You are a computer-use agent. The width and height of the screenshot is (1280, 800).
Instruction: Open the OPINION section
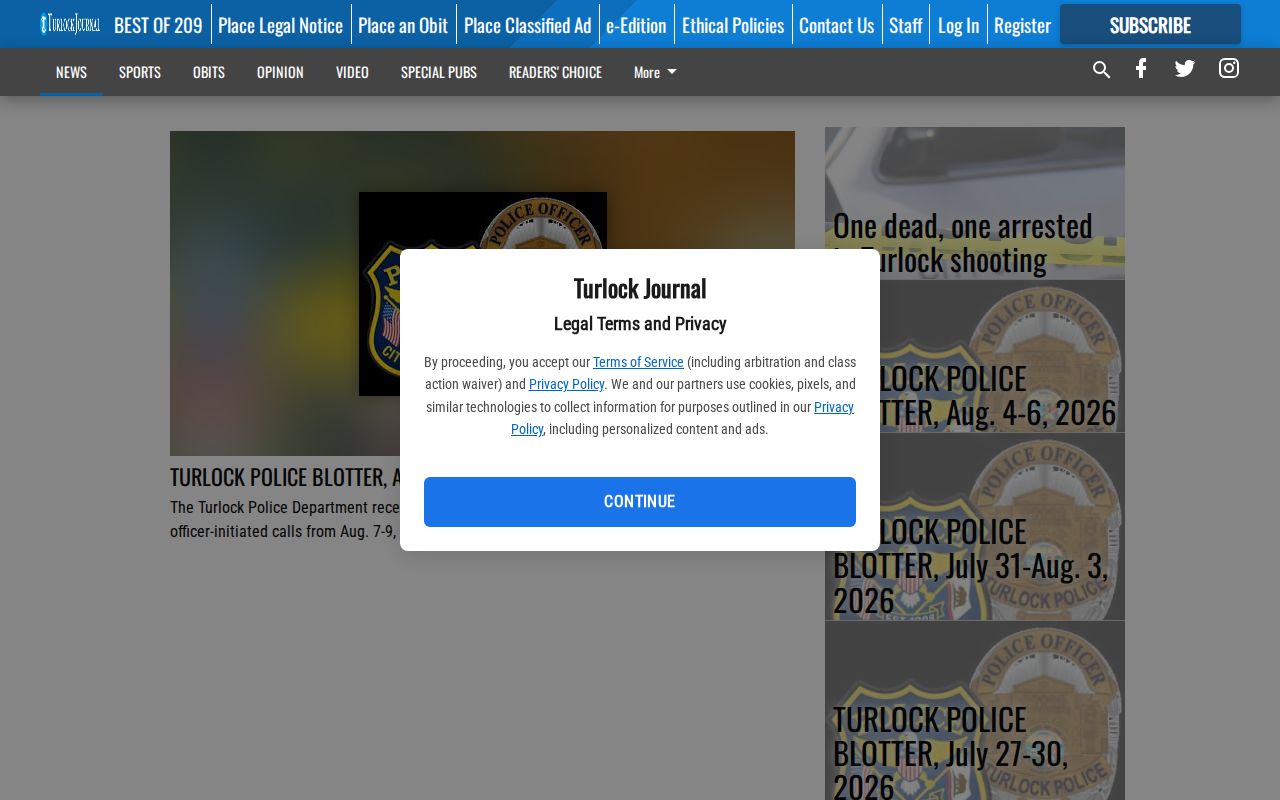coord(280,72)
